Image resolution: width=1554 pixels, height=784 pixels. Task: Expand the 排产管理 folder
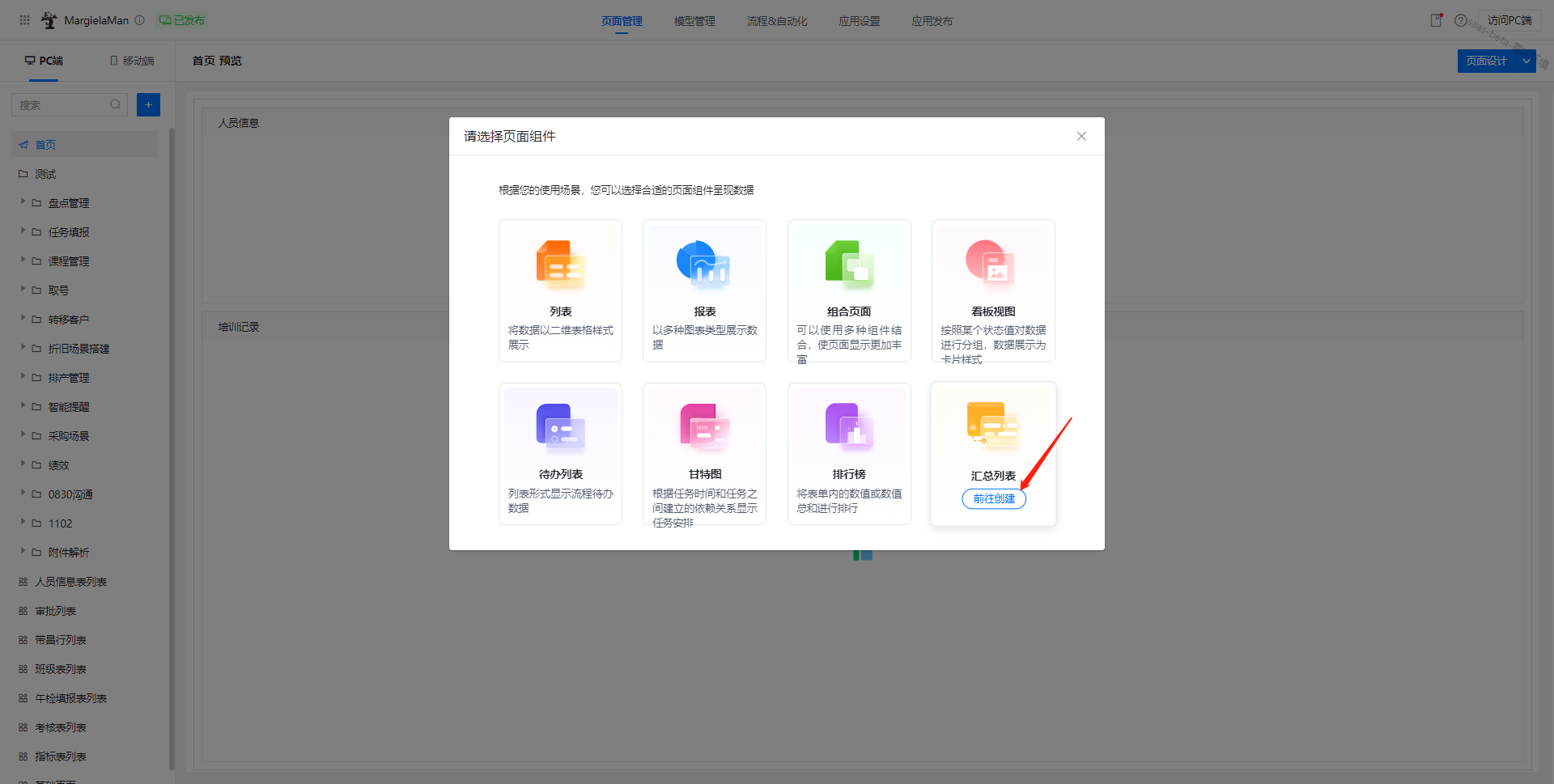[23, 377]
